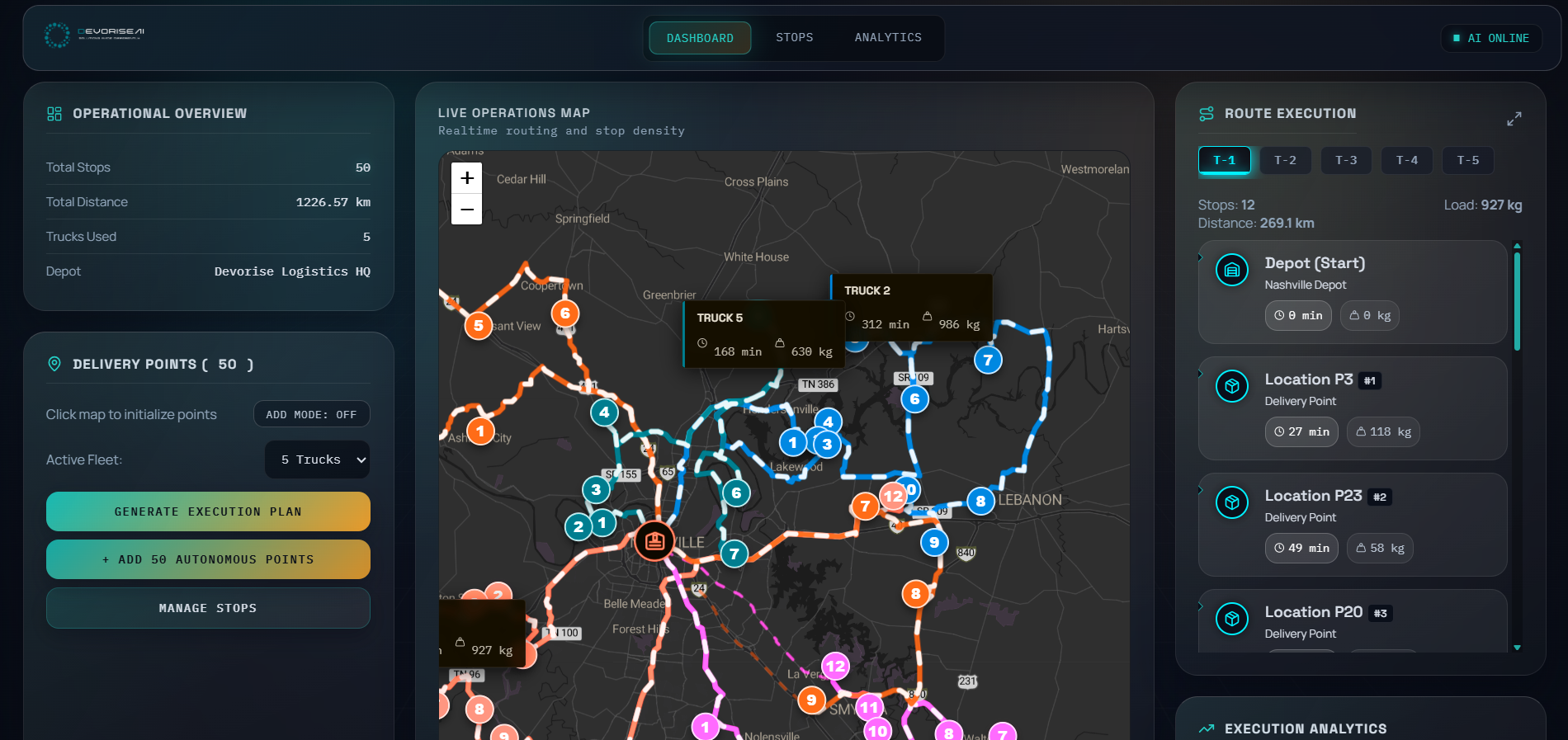Click orange stop marker 5 on map
The width and height of the screenshot is (1568, 740).
pos(478,326)
